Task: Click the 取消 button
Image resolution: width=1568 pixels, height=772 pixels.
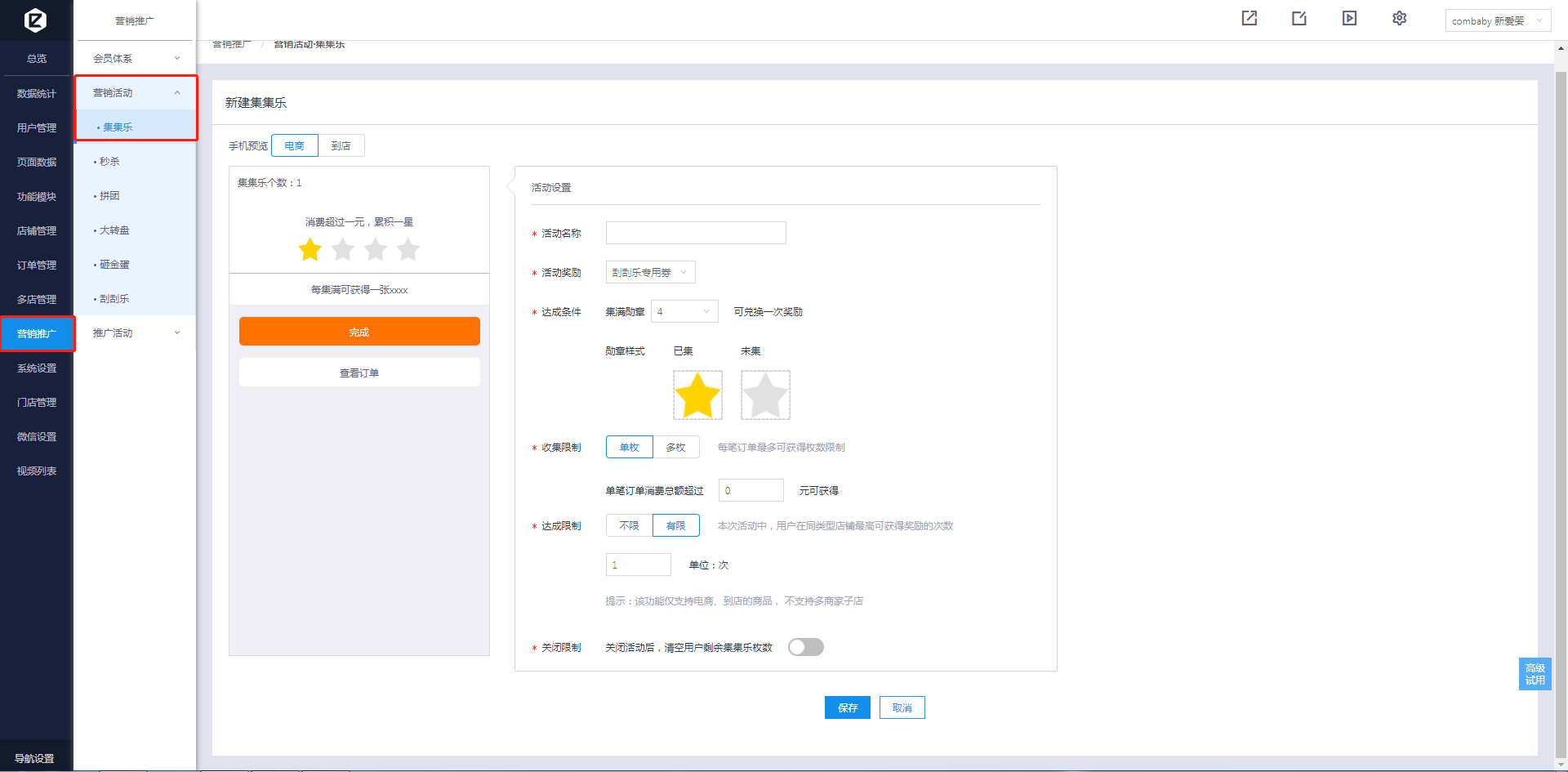Action: click(902, 708)
